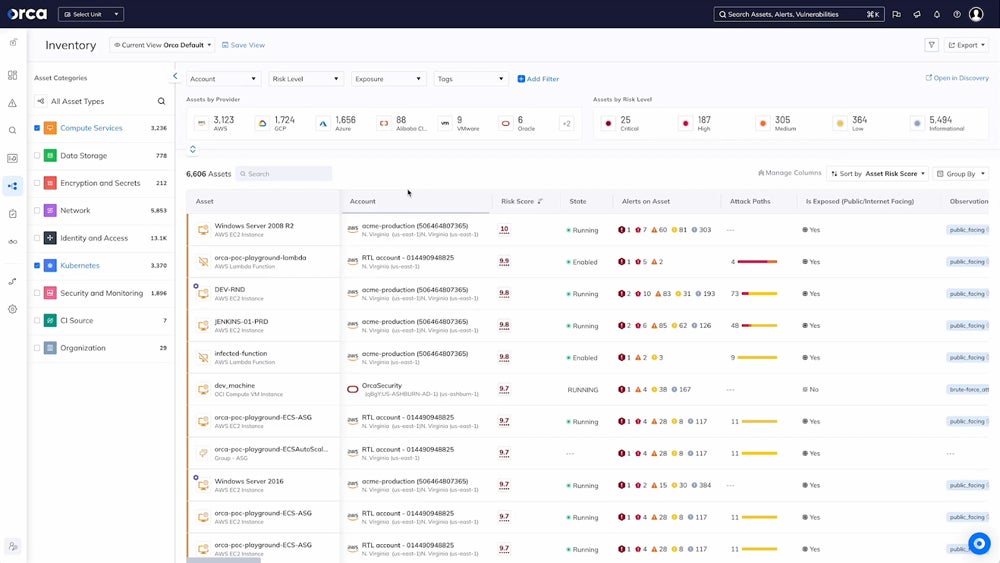This screenshot has height=563, width=1000.
Task: Enable the Network category checkbox
Action: tap(37, 211)
